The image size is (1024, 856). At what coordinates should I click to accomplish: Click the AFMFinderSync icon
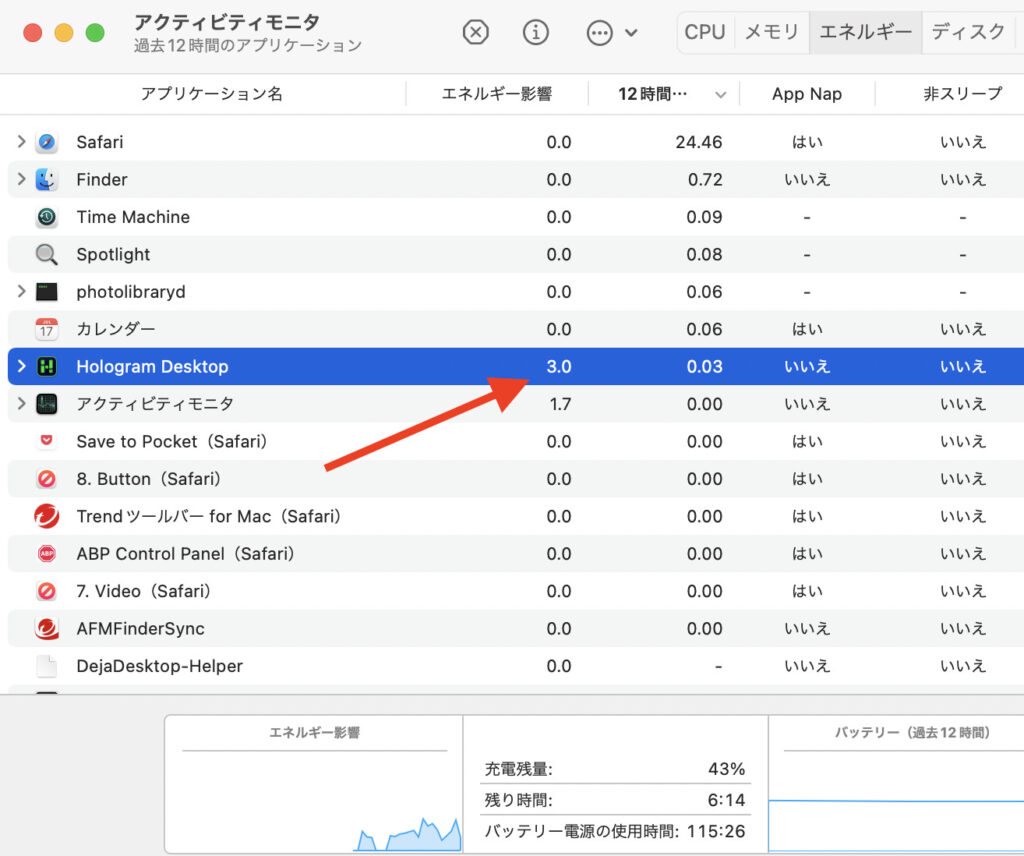[46, 628]
